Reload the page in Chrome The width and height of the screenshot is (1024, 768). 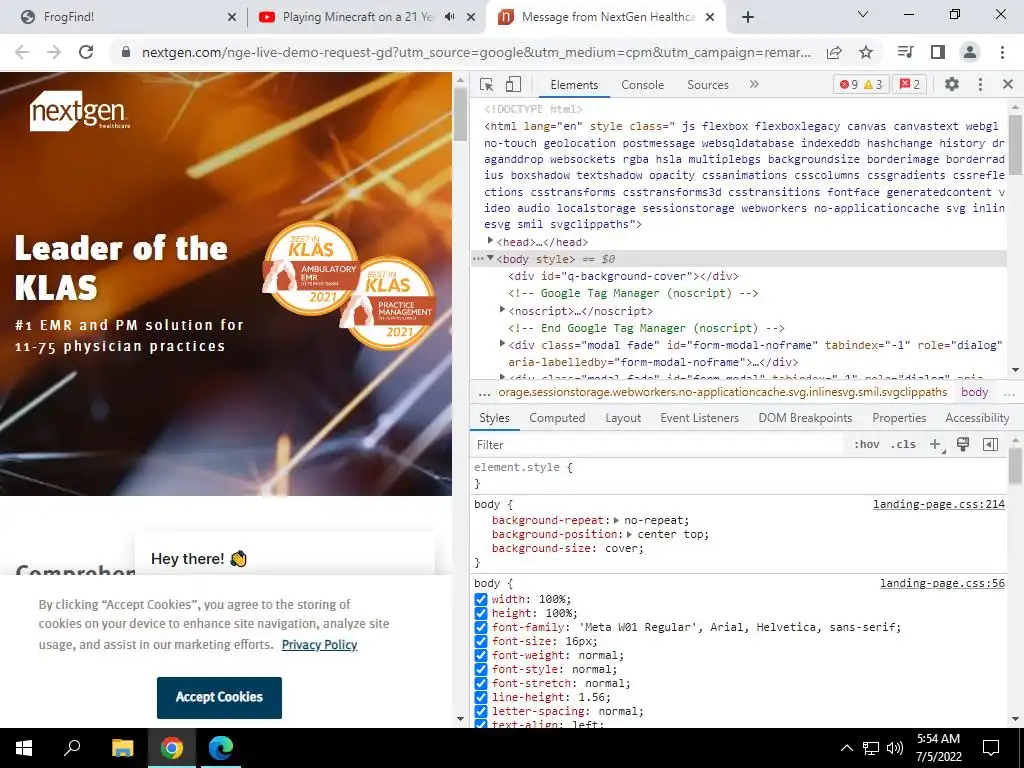pos(86,52)
